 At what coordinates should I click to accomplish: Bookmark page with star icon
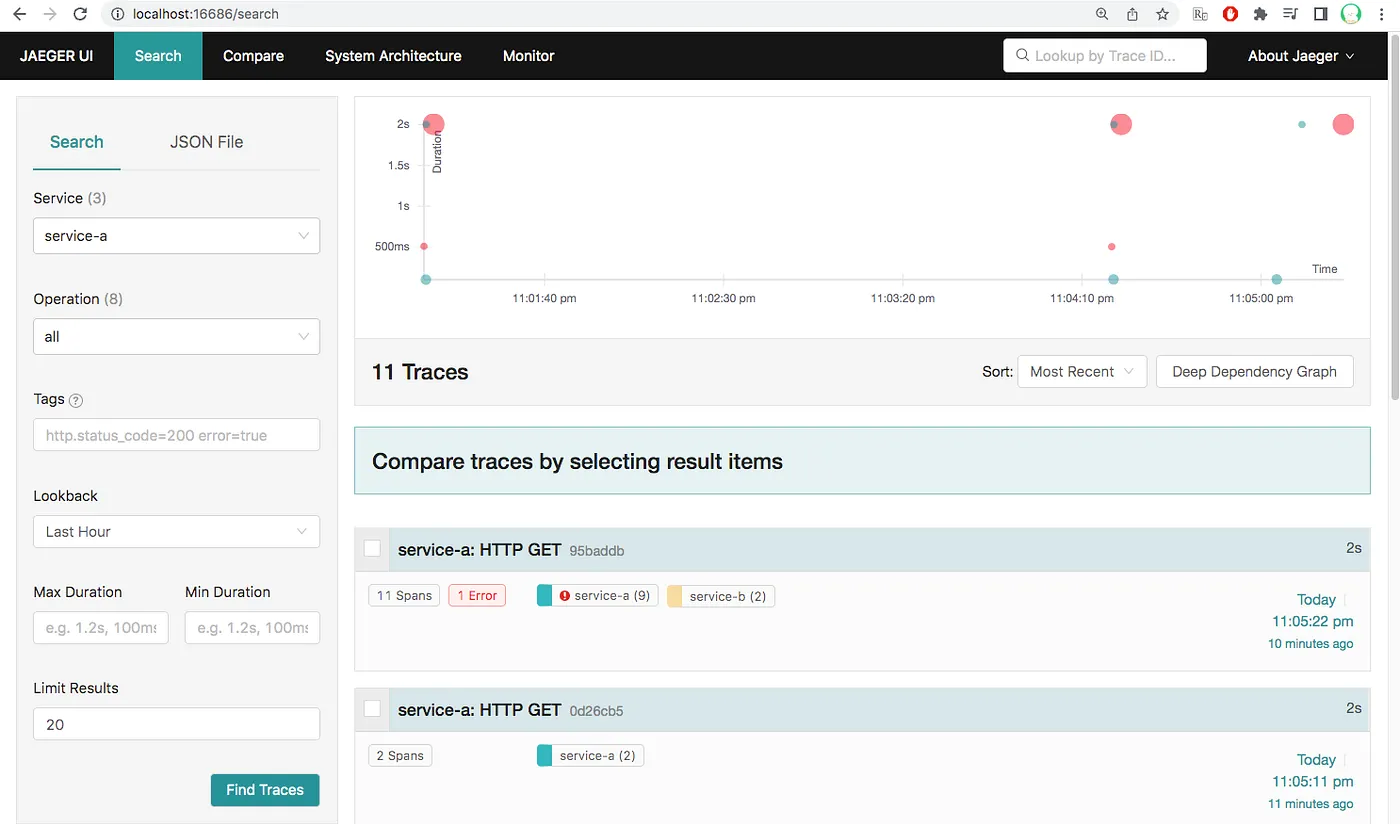coord(1162,14)
